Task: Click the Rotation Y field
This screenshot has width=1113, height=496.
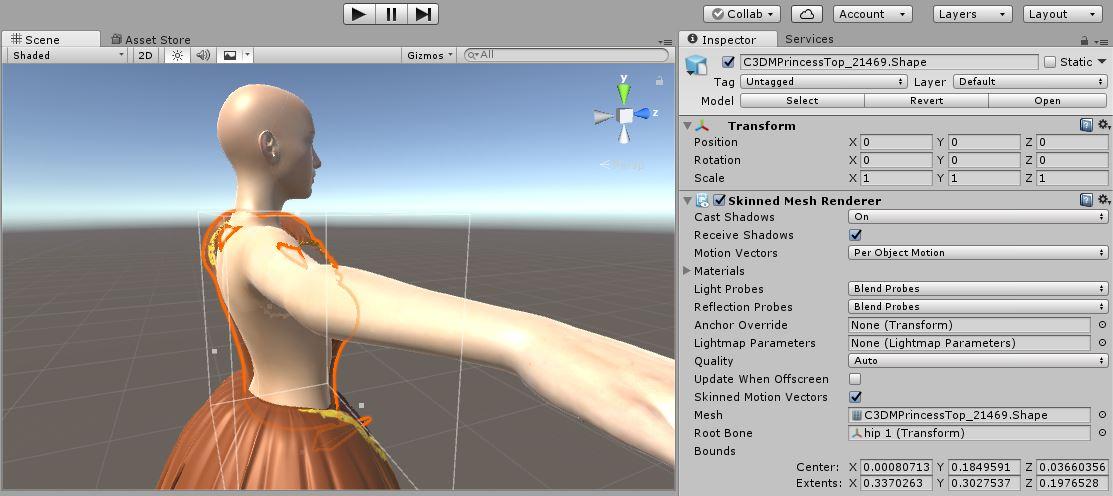Action: pos(985,160)
